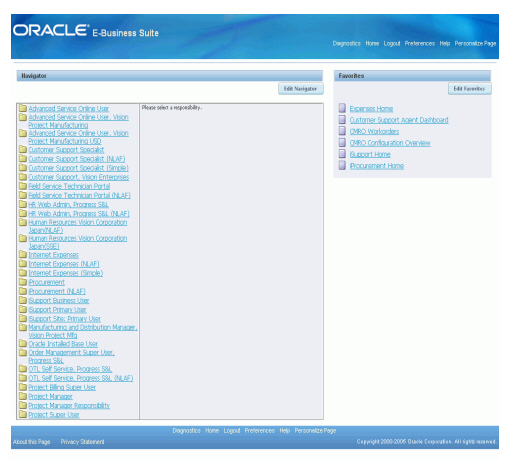Open the iSupport Home favorite link

pyautogui.click(x=370, y=154)
